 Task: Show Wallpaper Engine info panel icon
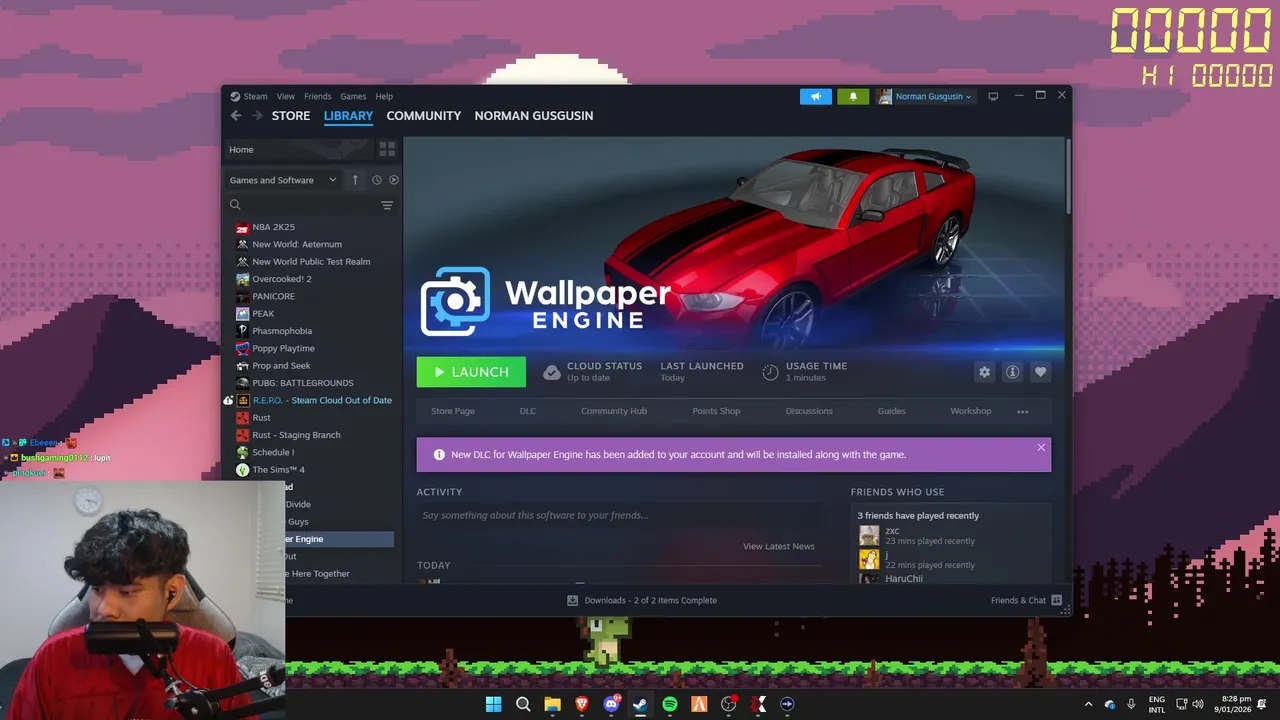coord(1013,372)
